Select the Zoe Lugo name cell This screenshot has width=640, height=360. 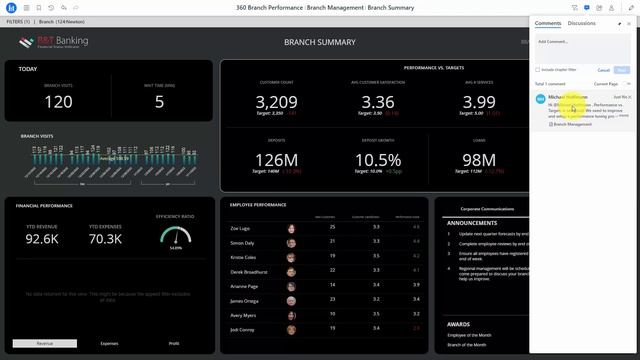(240, 229)
